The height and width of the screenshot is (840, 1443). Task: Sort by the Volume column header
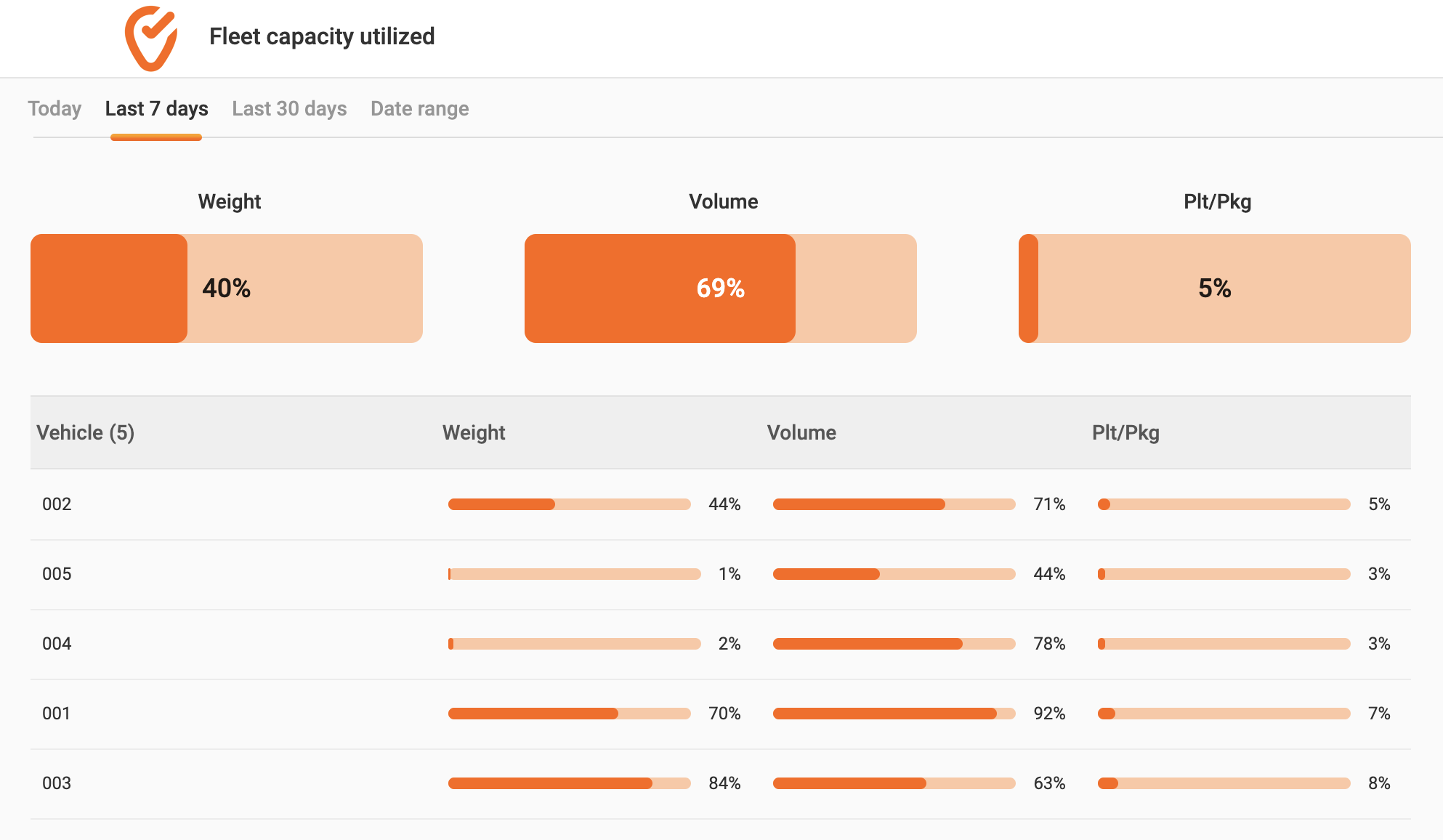pyautogui.click(x=801, y=433)
